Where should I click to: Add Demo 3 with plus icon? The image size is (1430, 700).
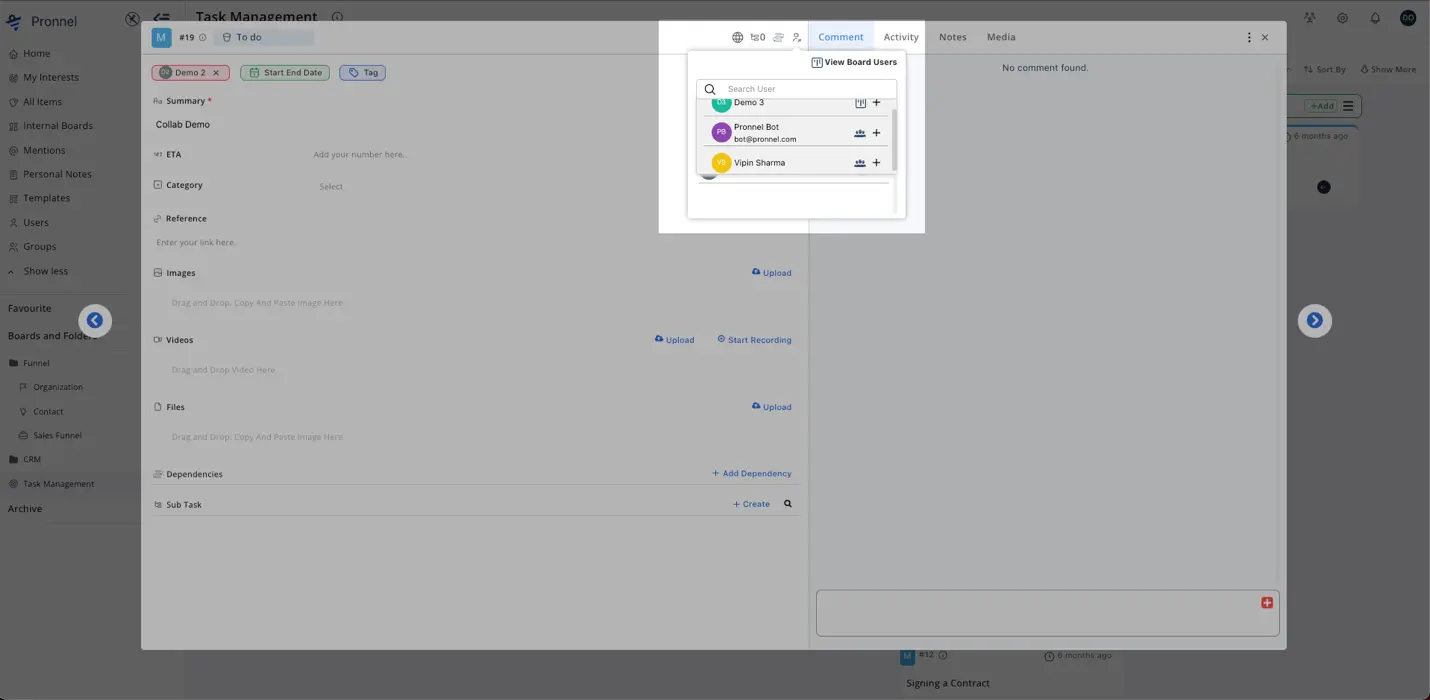point(877,102)
